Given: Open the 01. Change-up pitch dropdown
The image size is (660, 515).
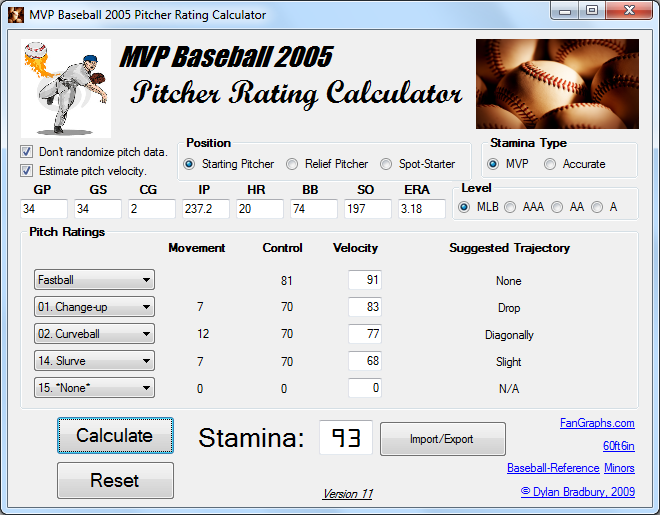Looking at the screenshot, I should (x=94, y=307).
